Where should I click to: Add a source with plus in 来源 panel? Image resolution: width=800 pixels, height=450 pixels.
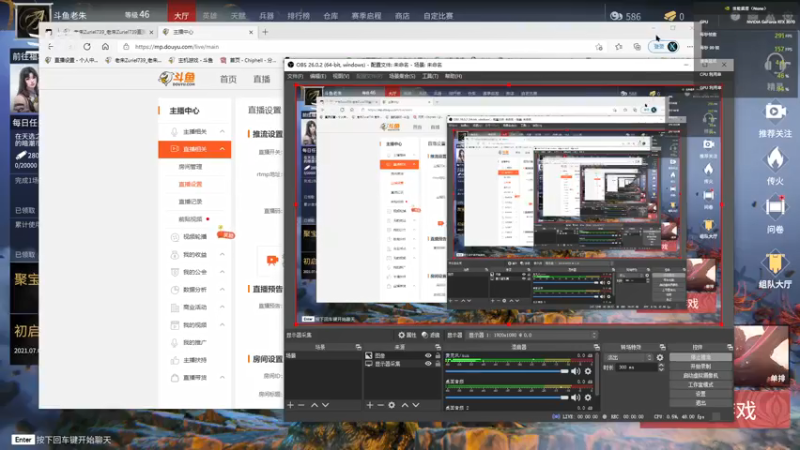pyautogui.click(x=370, y=405)
